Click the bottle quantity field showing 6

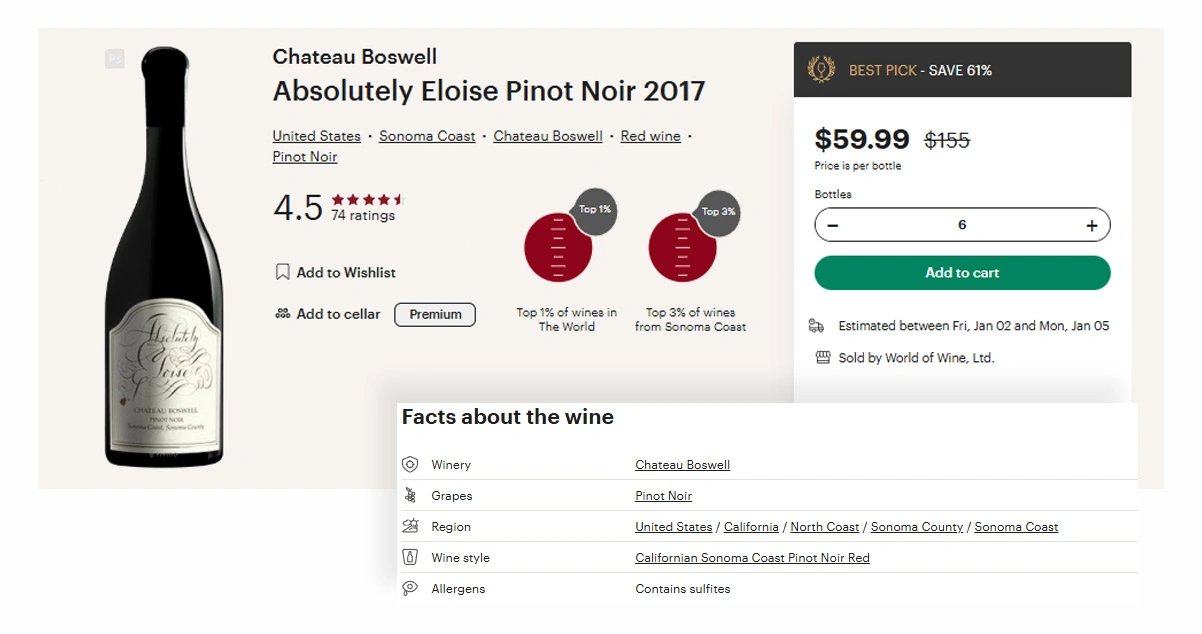click(x=962, y=226)
